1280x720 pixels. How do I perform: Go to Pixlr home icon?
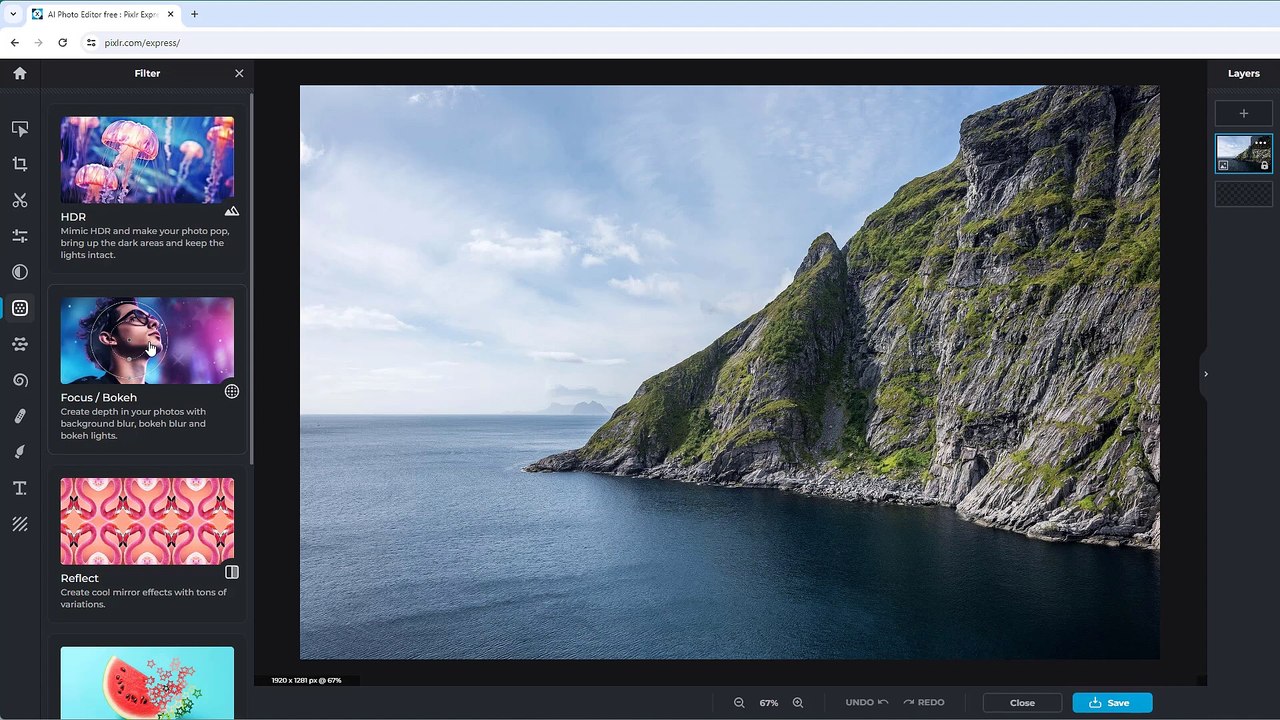[x=20, y=73]
